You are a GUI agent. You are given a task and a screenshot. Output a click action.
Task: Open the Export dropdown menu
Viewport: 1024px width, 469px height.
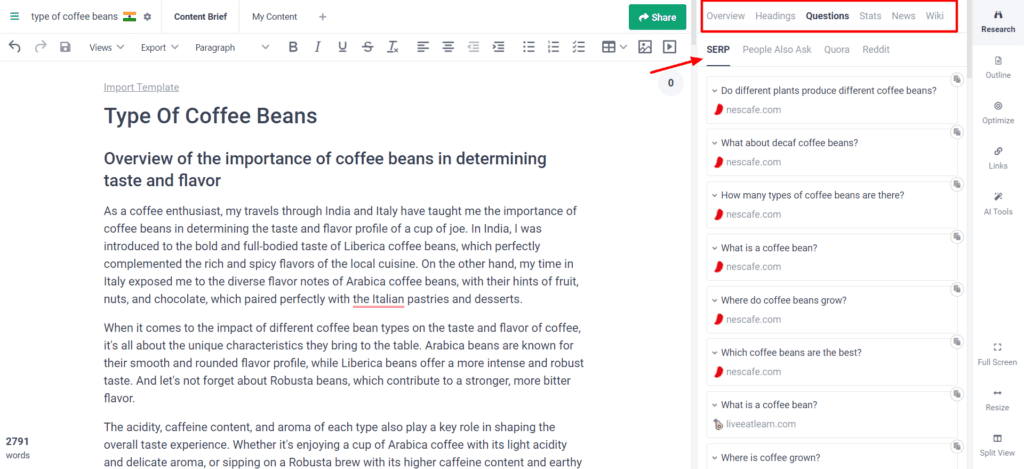(159, 47)
